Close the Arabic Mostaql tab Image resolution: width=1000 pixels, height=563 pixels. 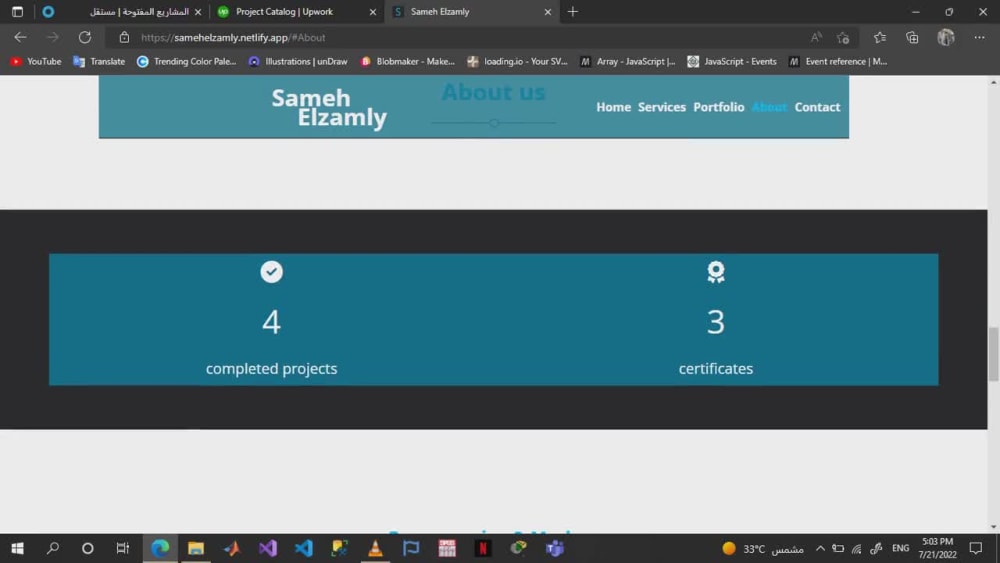198,12
